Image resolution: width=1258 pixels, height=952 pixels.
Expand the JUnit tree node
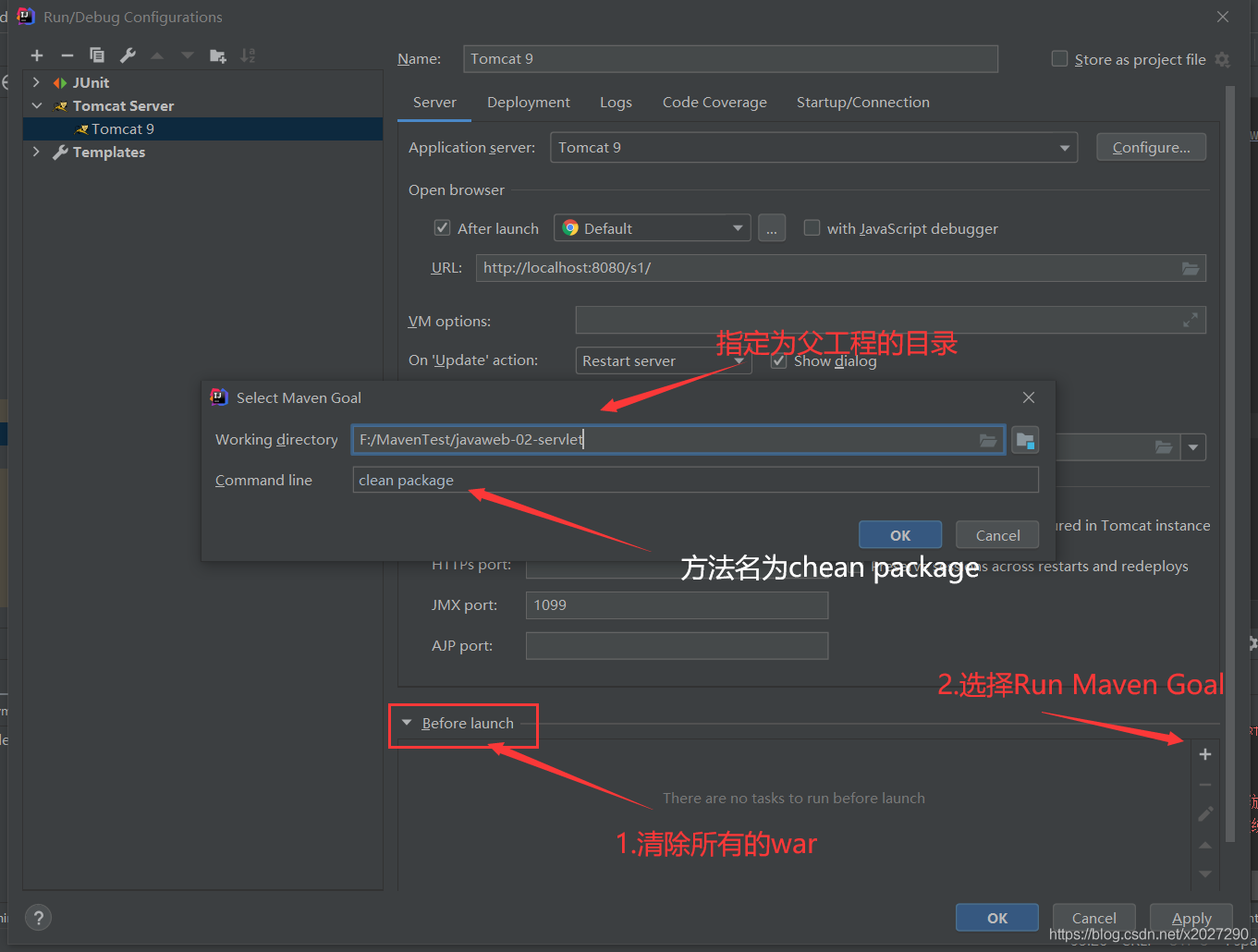pos(36,82)
